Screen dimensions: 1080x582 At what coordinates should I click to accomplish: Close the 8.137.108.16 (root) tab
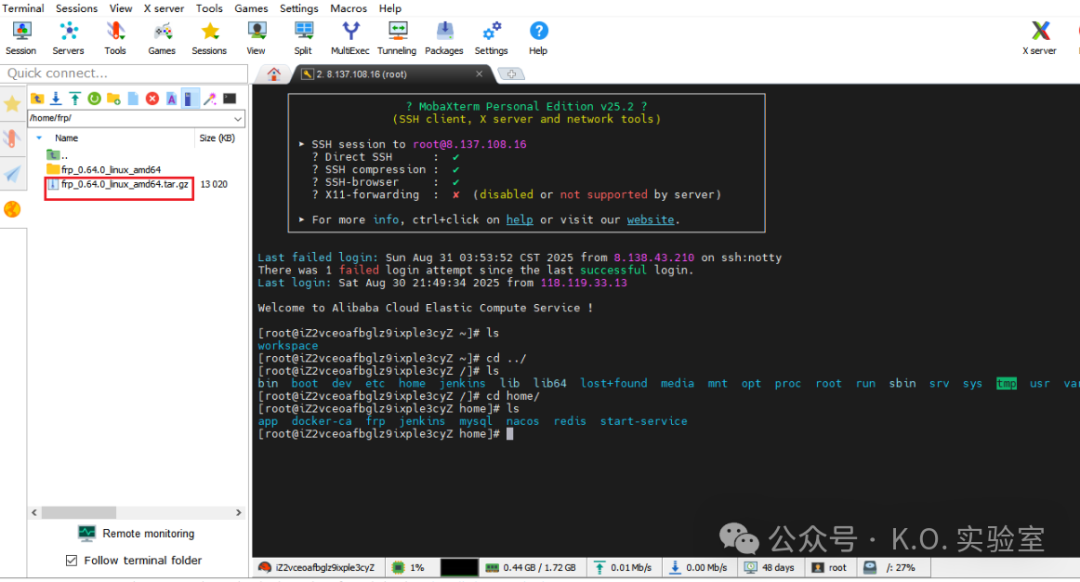point(479,74)
